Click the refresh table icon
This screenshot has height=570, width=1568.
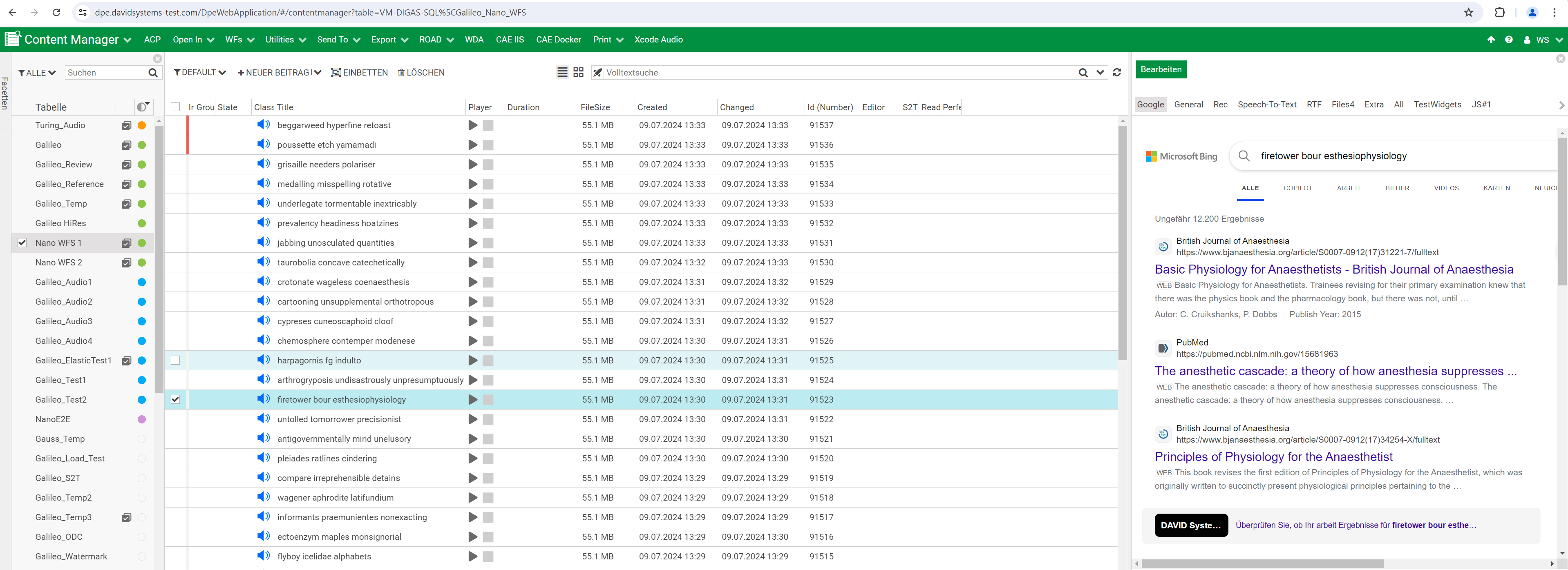1117,72
